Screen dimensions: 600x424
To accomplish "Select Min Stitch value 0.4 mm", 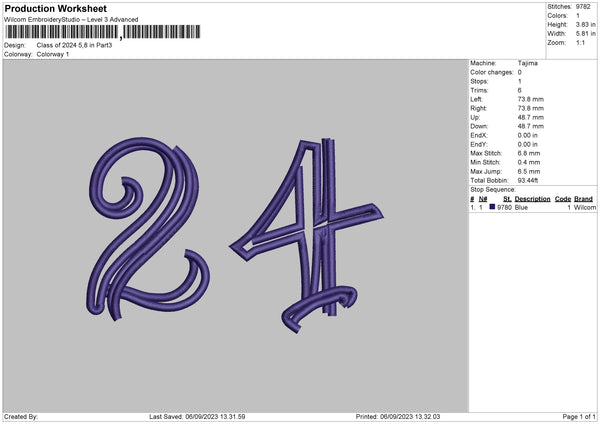I will pos(529,162).
